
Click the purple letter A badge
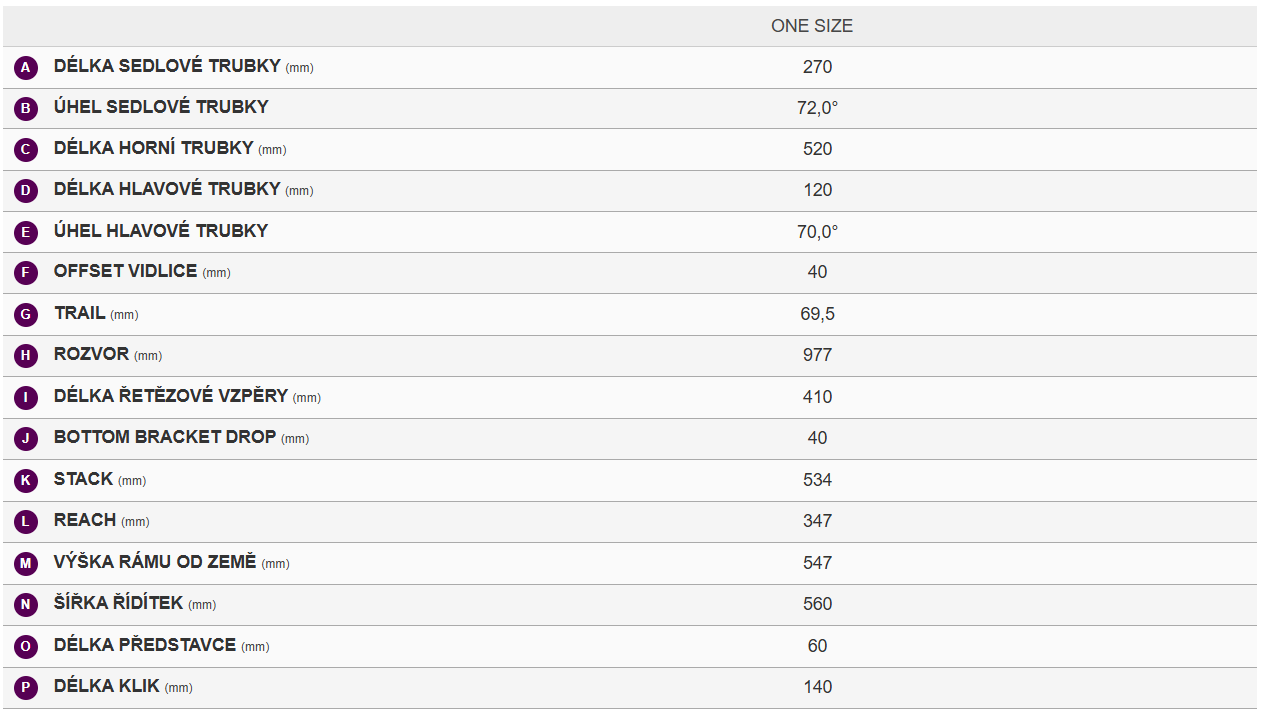(26, 68)
